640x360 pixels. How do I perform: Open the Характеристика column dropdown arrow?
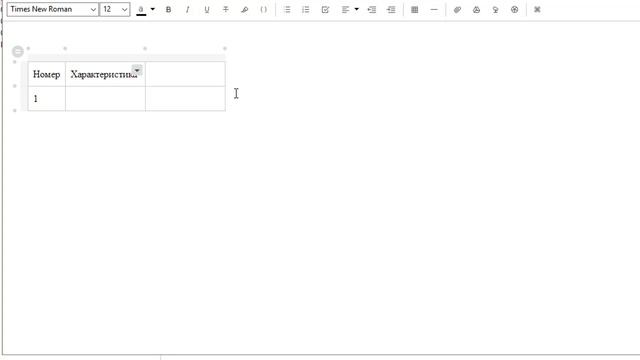tap(137, 70)
